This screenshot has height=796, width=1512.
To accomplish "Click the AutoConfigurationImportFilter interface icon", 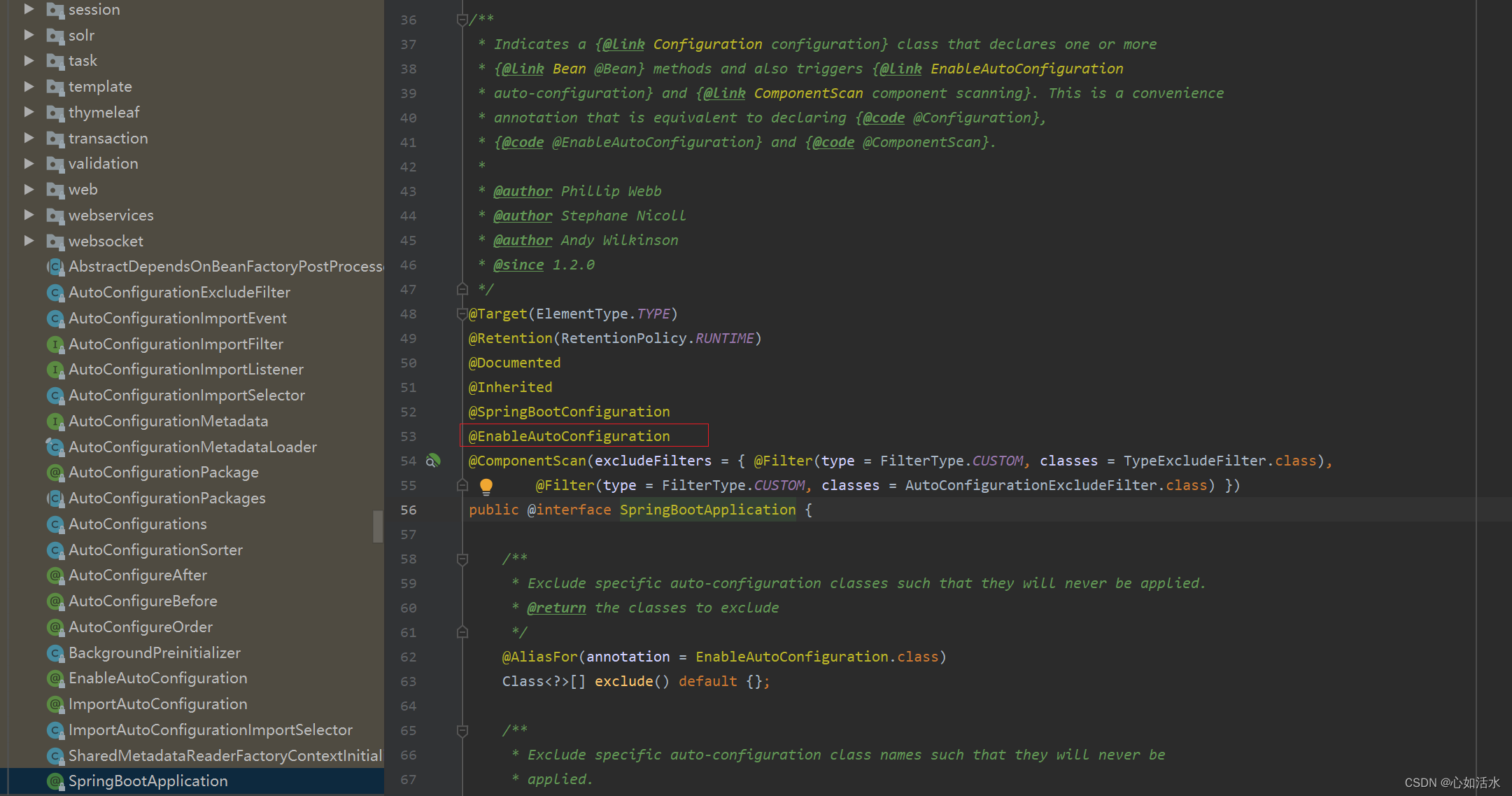I will (55, 344).
